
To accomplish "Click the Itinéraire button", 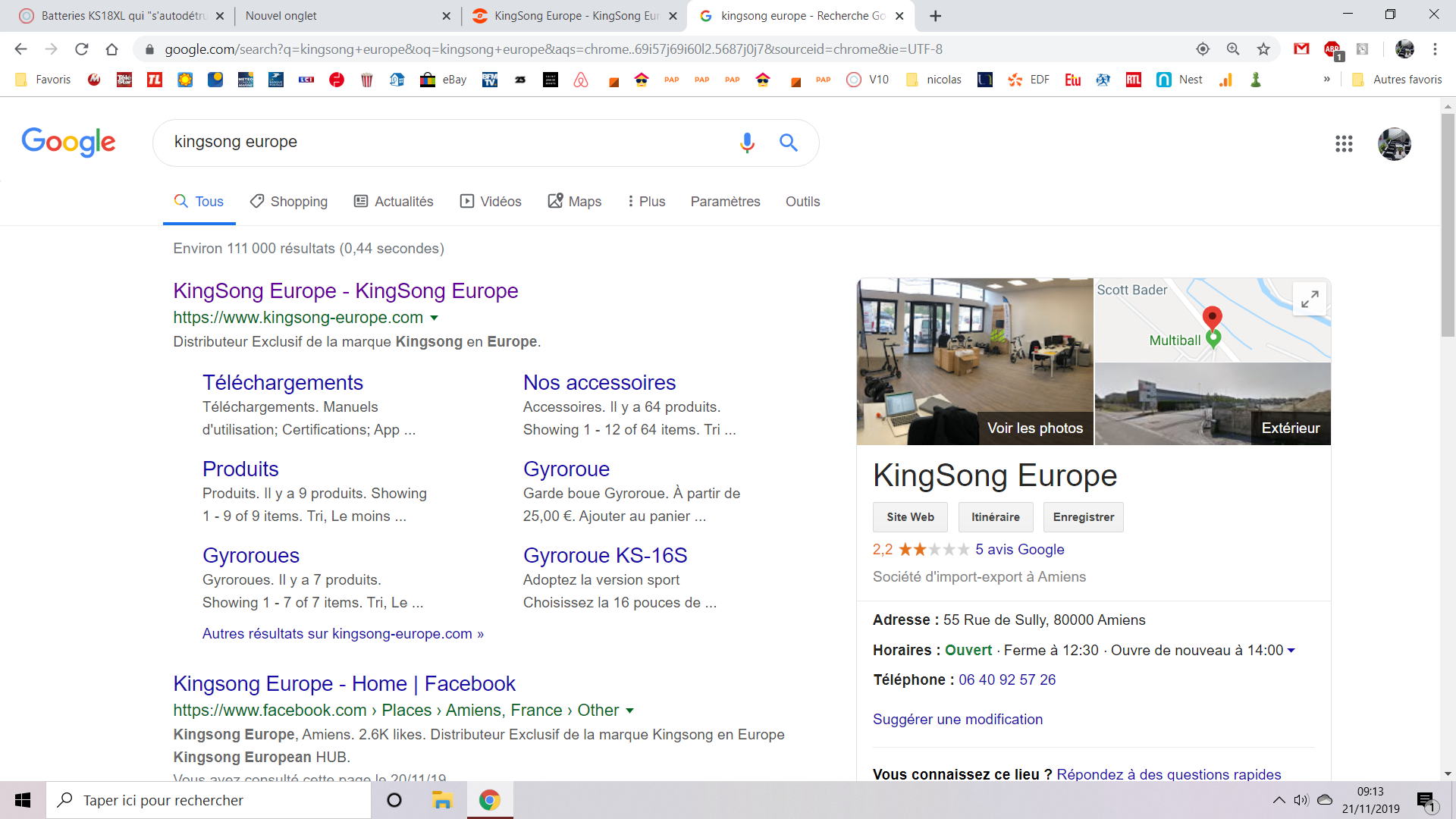I will tap(996, 517).
